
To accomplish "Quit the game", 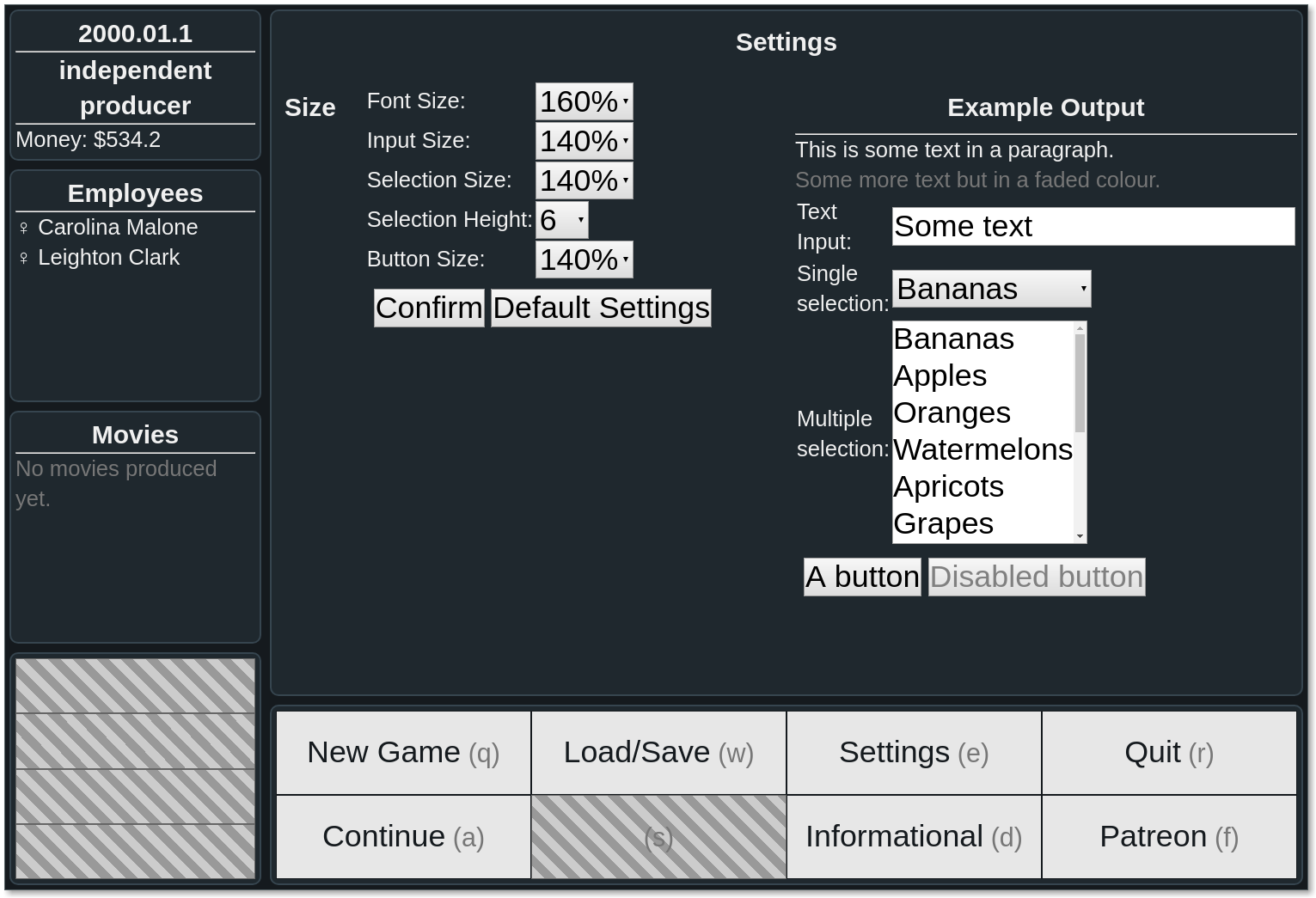I will [1169, 753].
